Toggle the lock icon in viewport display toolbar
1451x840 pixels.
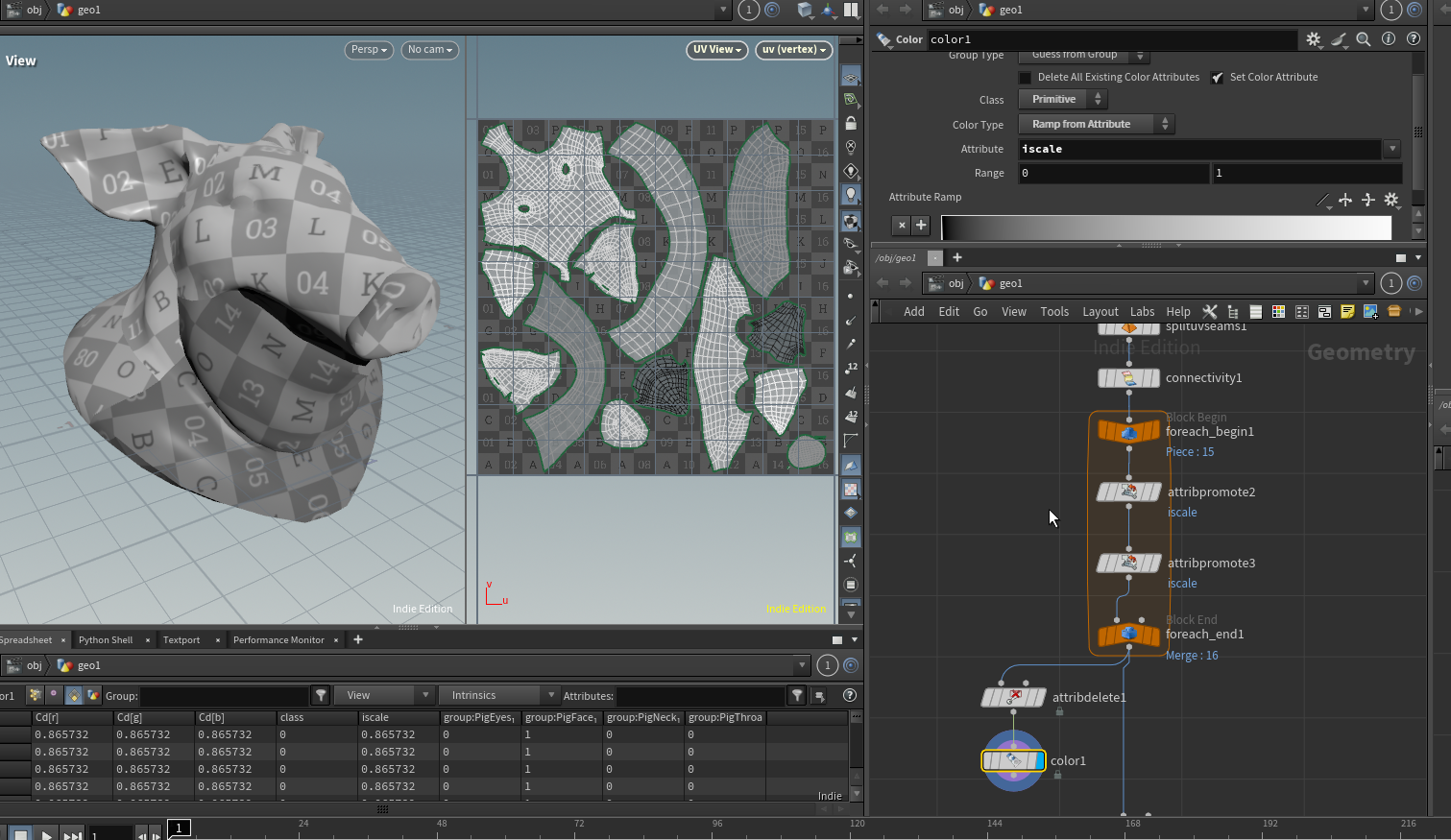(851, 124)
